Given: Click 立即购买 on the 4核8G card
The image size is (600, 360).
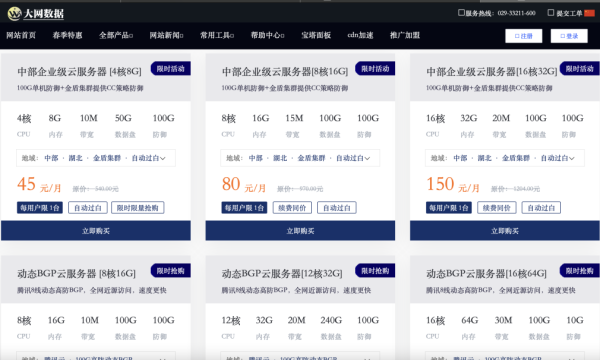Looking at the screenshot, I should pyautogui.click(x=96, y=231).
